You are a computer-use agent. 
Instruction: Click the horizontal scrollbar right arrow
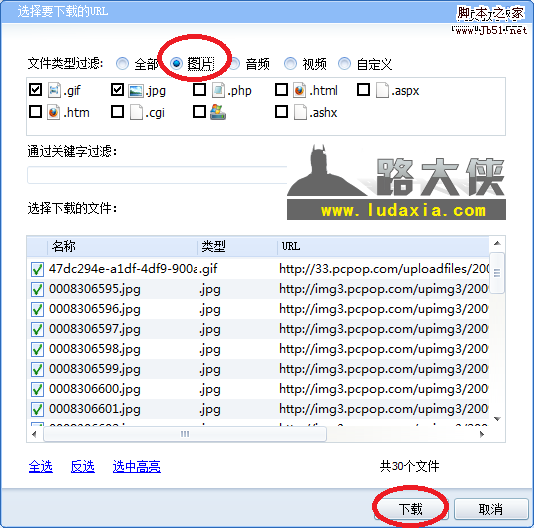coord(482,434)
